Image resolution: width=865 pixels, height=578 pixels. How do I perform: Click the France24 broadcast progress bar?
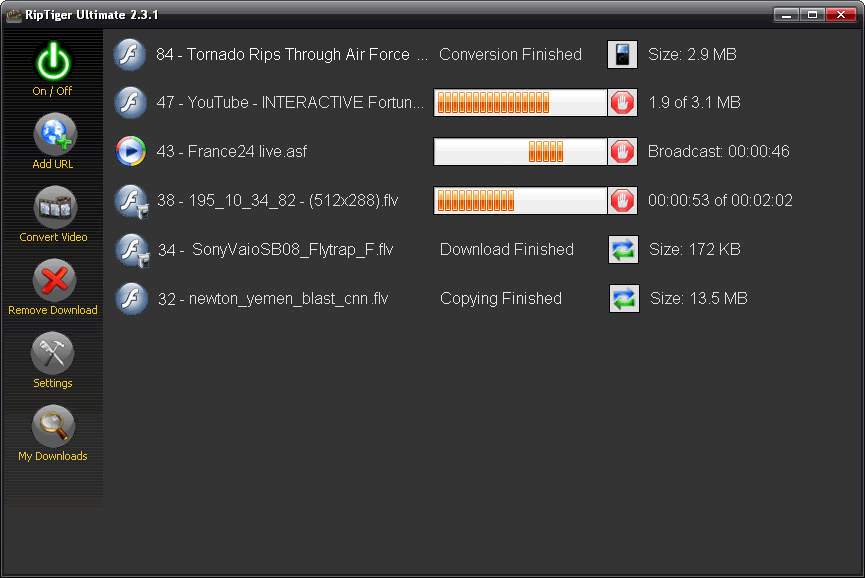pyautogui.click(x=520, y=152)
